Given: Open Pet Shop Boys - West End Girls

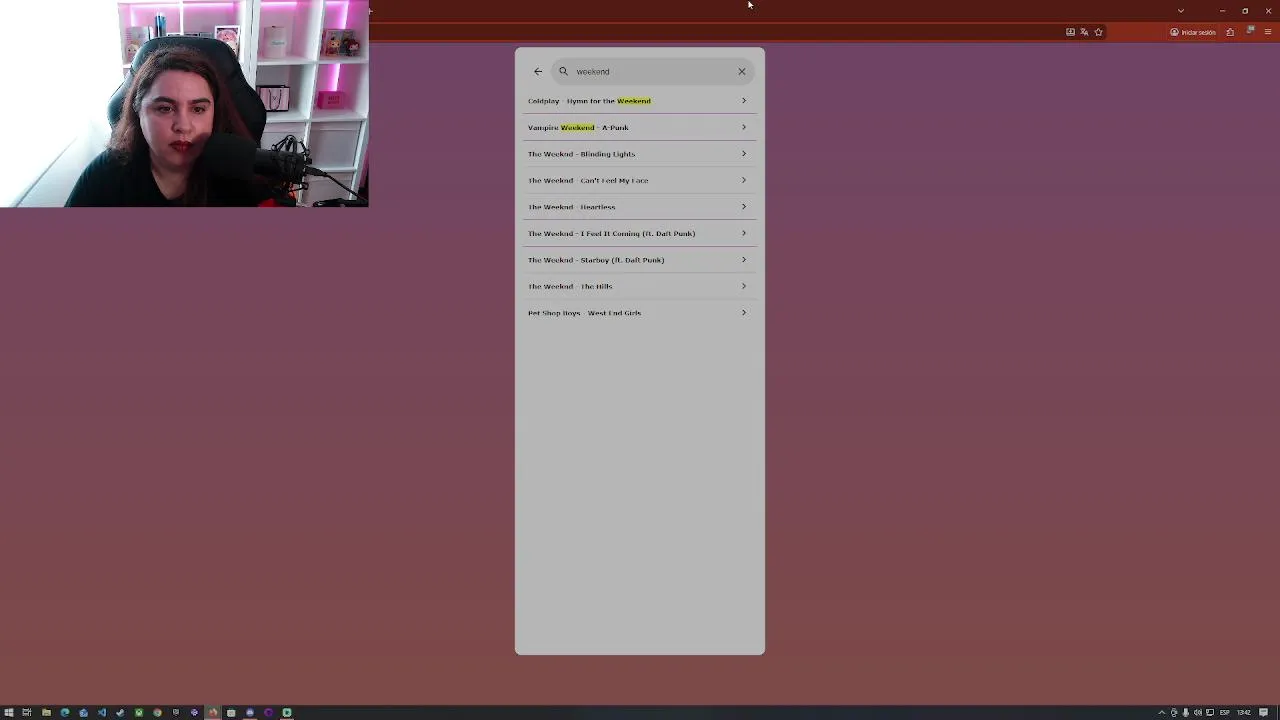Looking at the screenshot, I should 640,313.
